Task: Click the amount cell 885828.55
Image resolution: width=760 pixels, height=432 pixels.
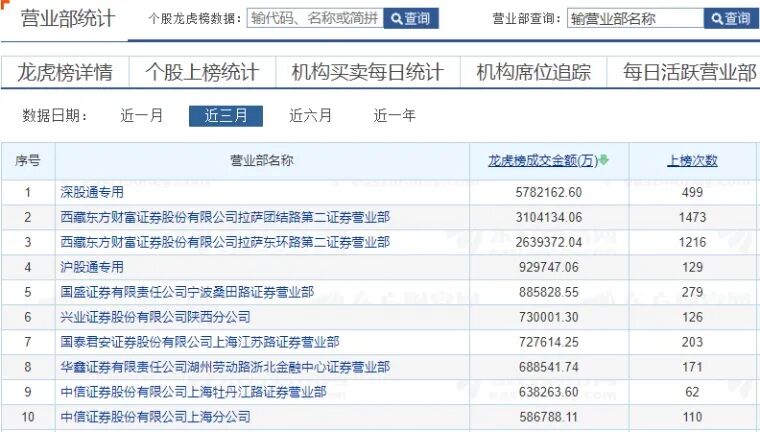Action: click(549, 292)
